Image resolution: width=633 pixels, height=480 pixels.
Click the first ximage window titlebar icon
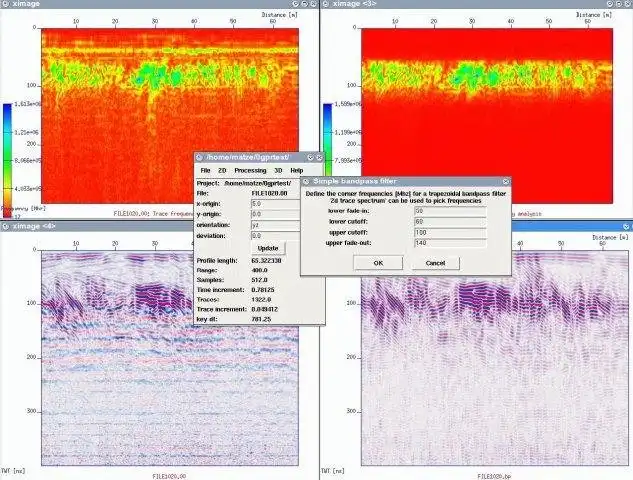coord(6,4)
